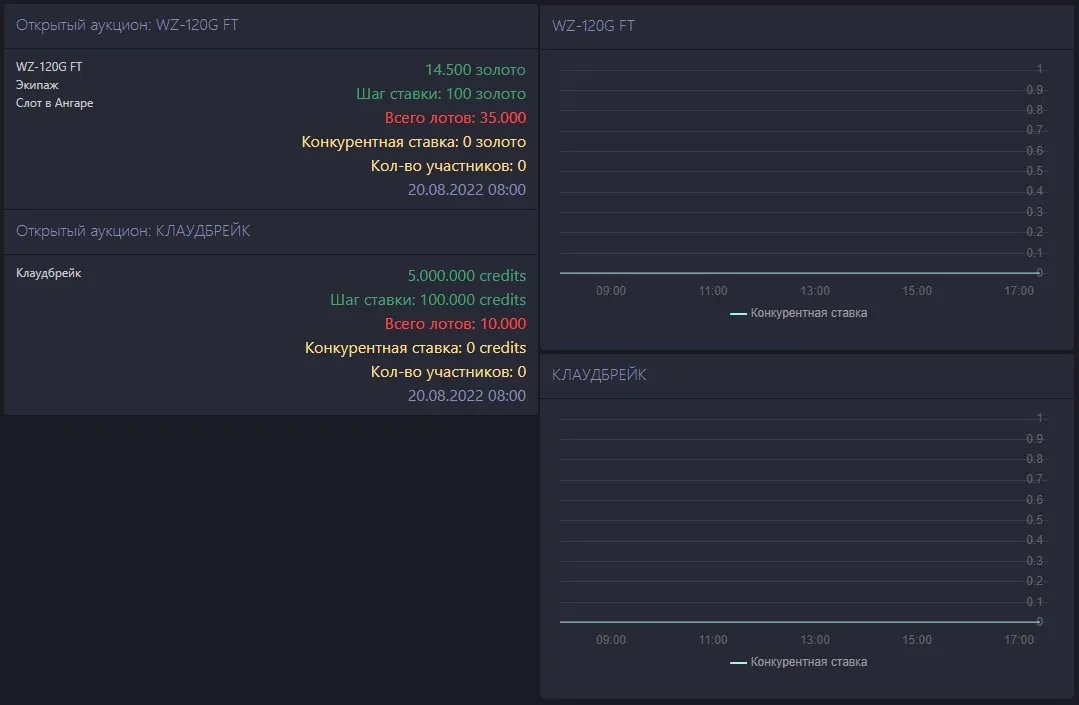Select Конкурентная ставка: 0 credits
Screen dimensions: 1079x705
[415, 348]
